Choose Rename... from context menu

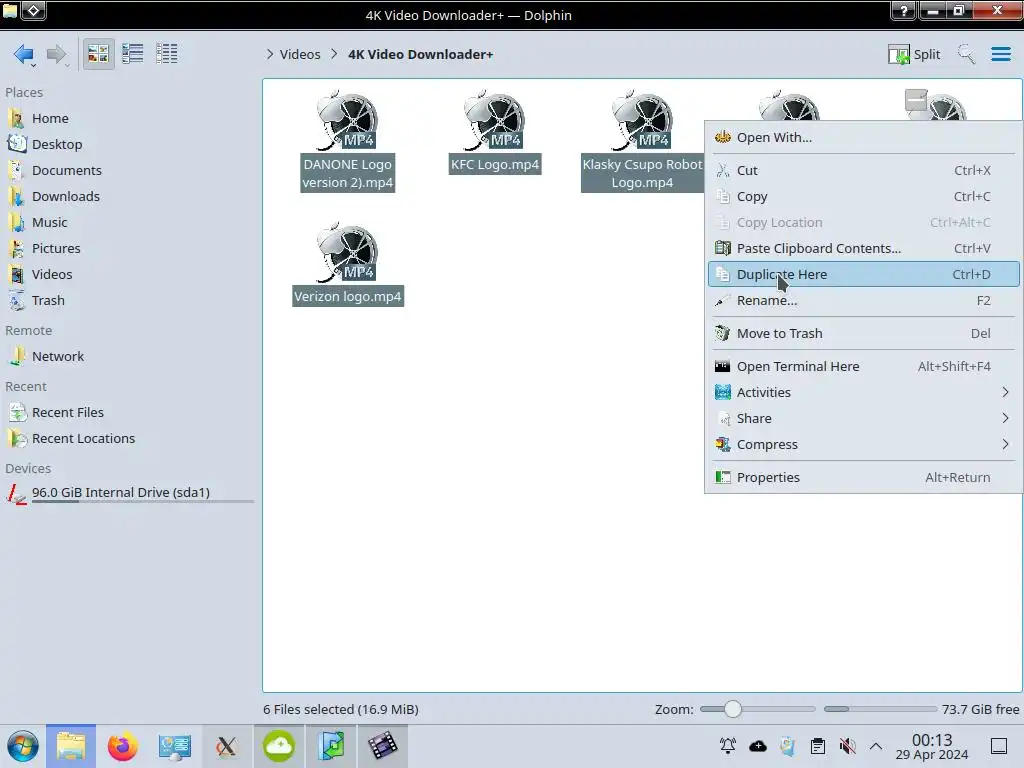[x=863, y=301]
